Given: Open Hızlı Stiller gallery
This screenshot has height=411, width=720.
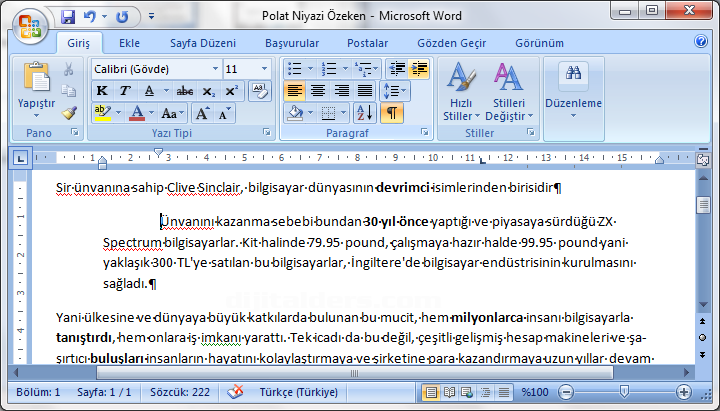Looking at the screenshot, I should [x=461, y=92].
